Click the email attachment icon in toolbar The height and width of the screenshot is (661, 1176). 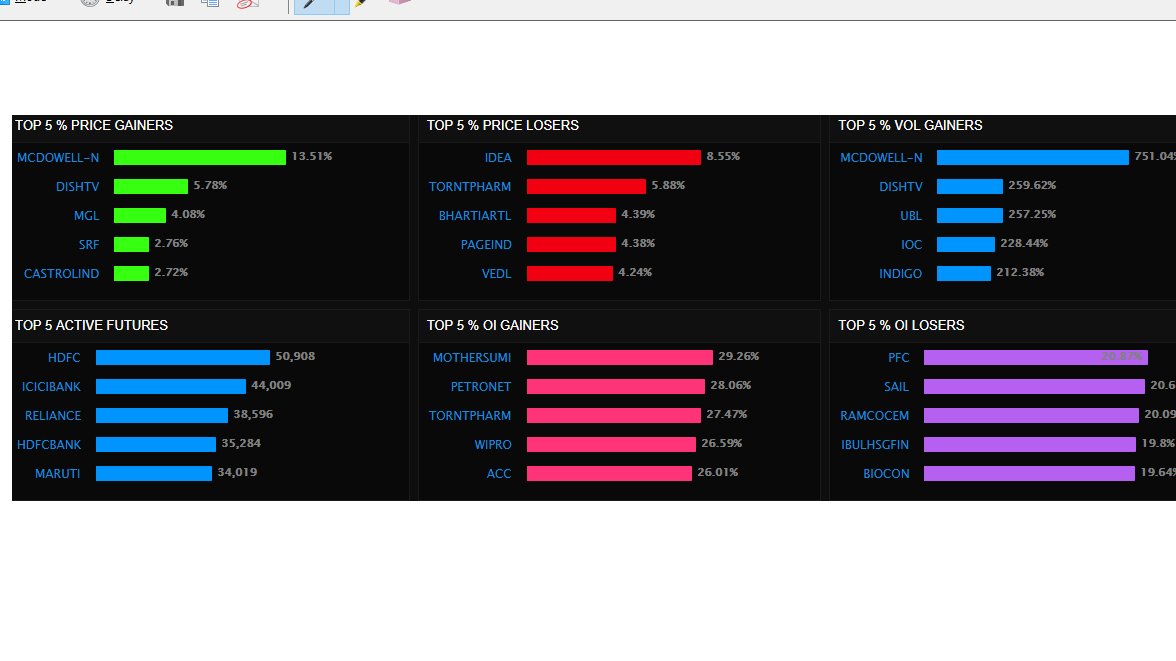pyautogui.click(x=248, y=4)
